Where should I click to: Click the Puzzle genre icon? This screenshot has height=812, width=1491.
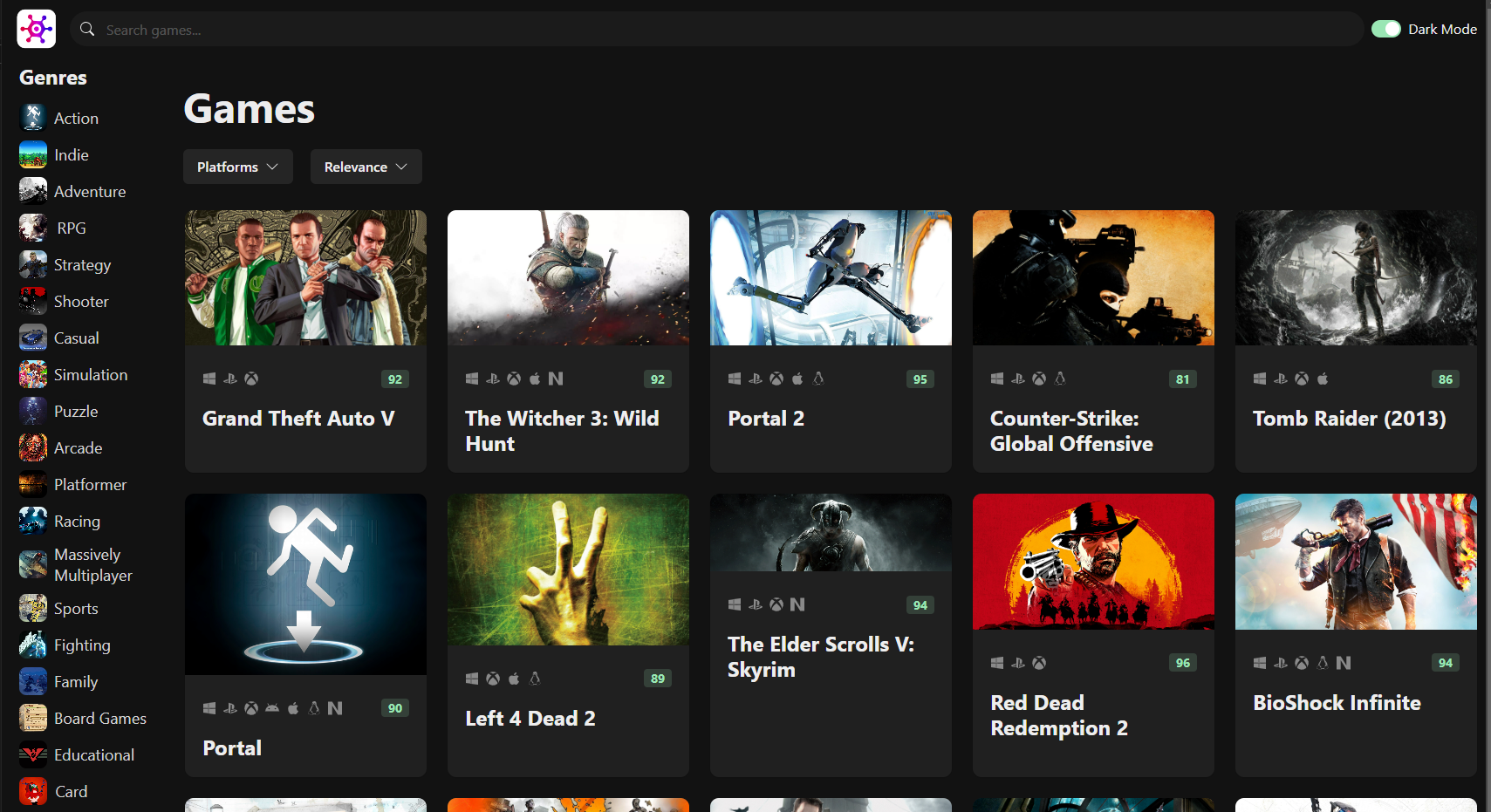[x=33, y=411]
